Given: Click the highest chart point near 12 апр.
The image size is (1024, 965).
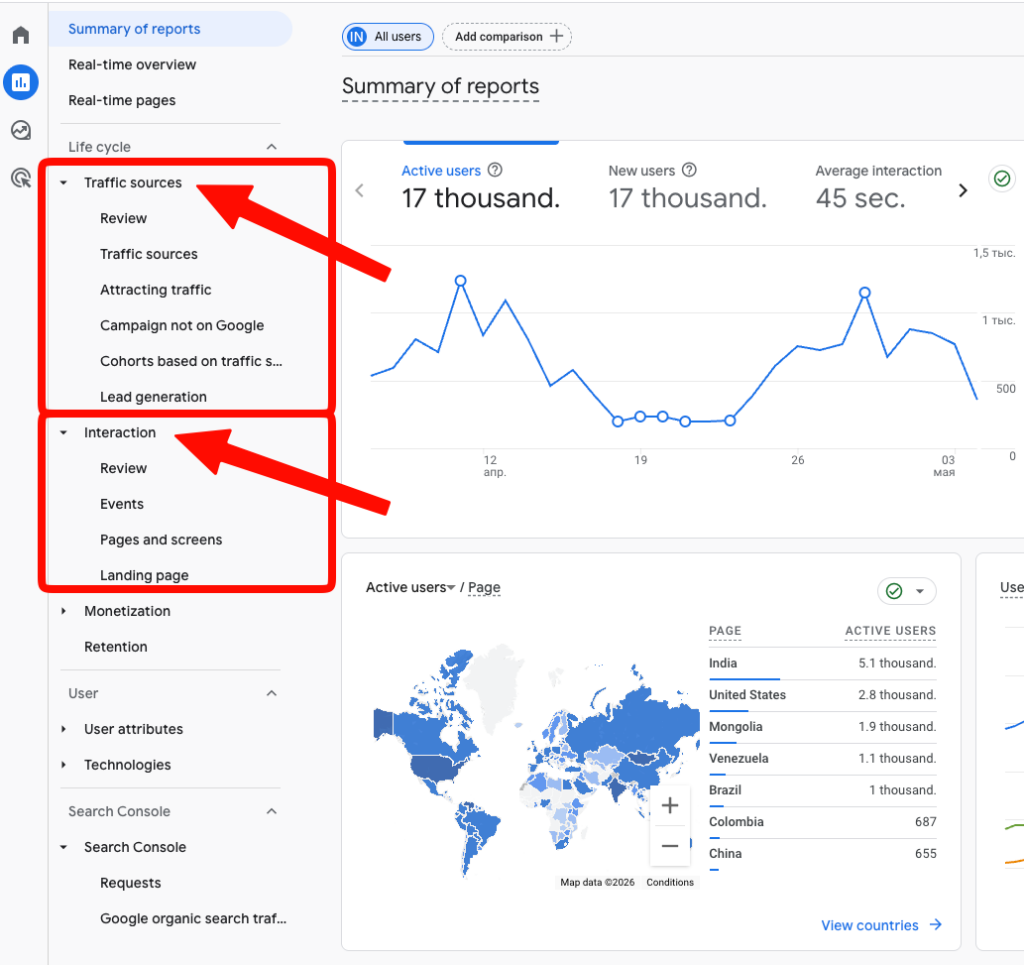Looking at the screenshot, I should 460,281.
